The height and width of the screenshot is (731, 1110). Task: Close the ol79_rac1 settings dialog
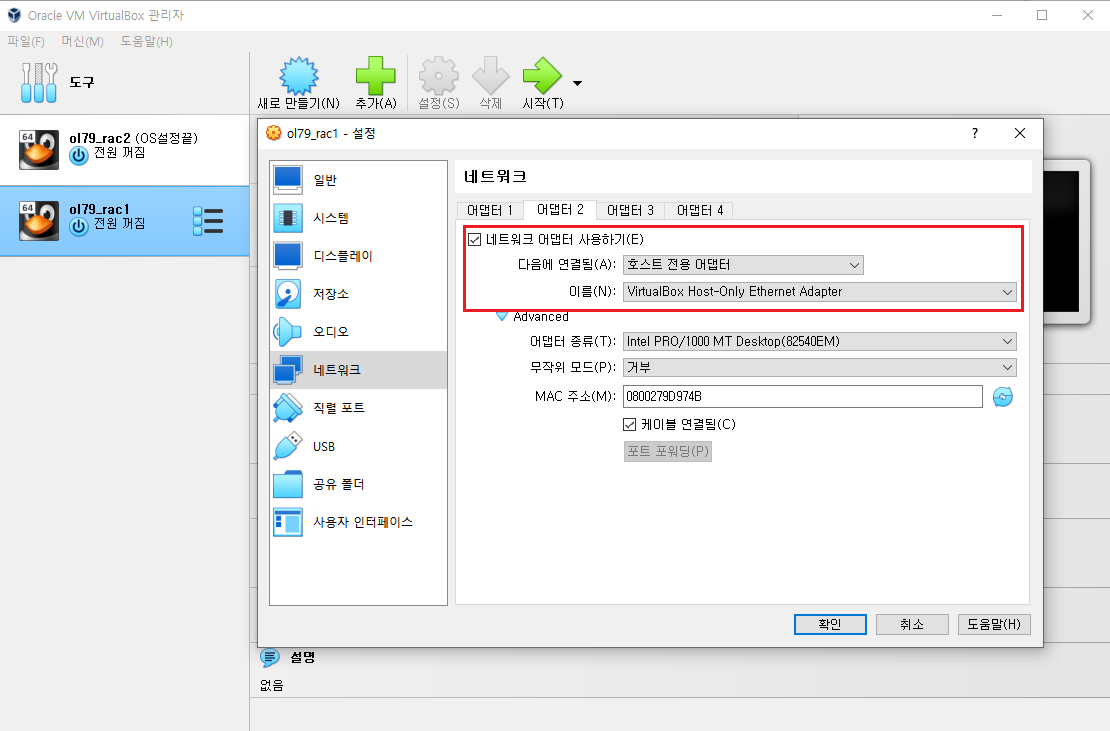[x=1019, y=133]
